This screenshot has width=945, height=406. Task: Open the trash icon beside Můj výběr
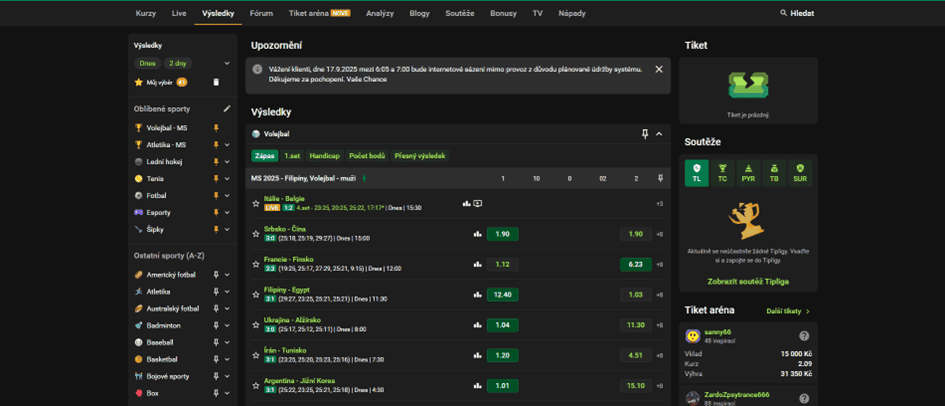(x=216, y=83)
